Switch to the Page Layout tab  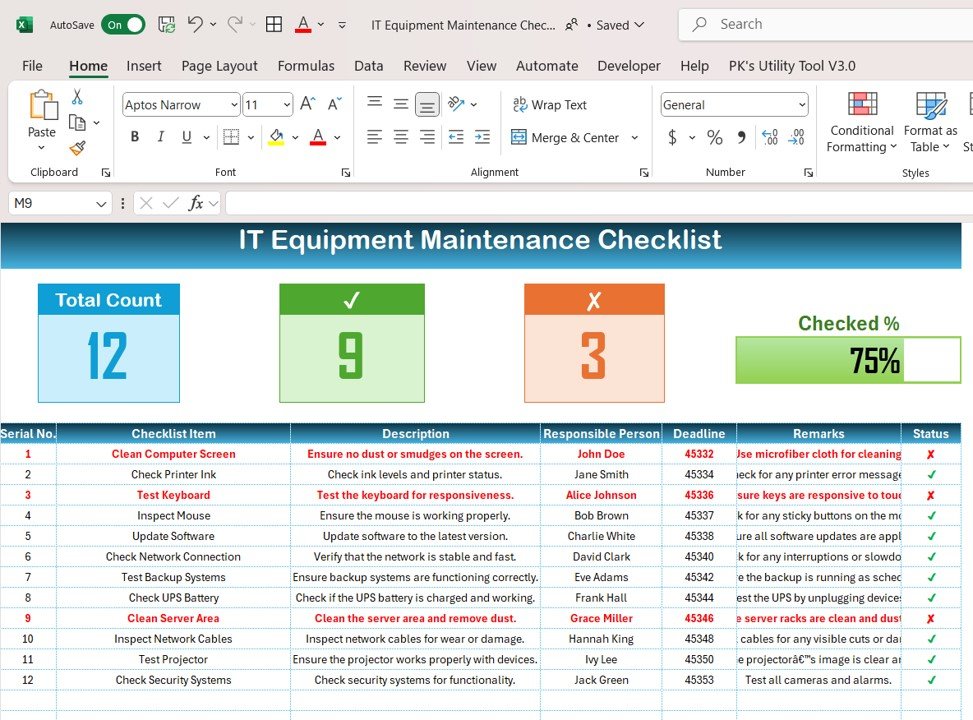tap(219, 66)
